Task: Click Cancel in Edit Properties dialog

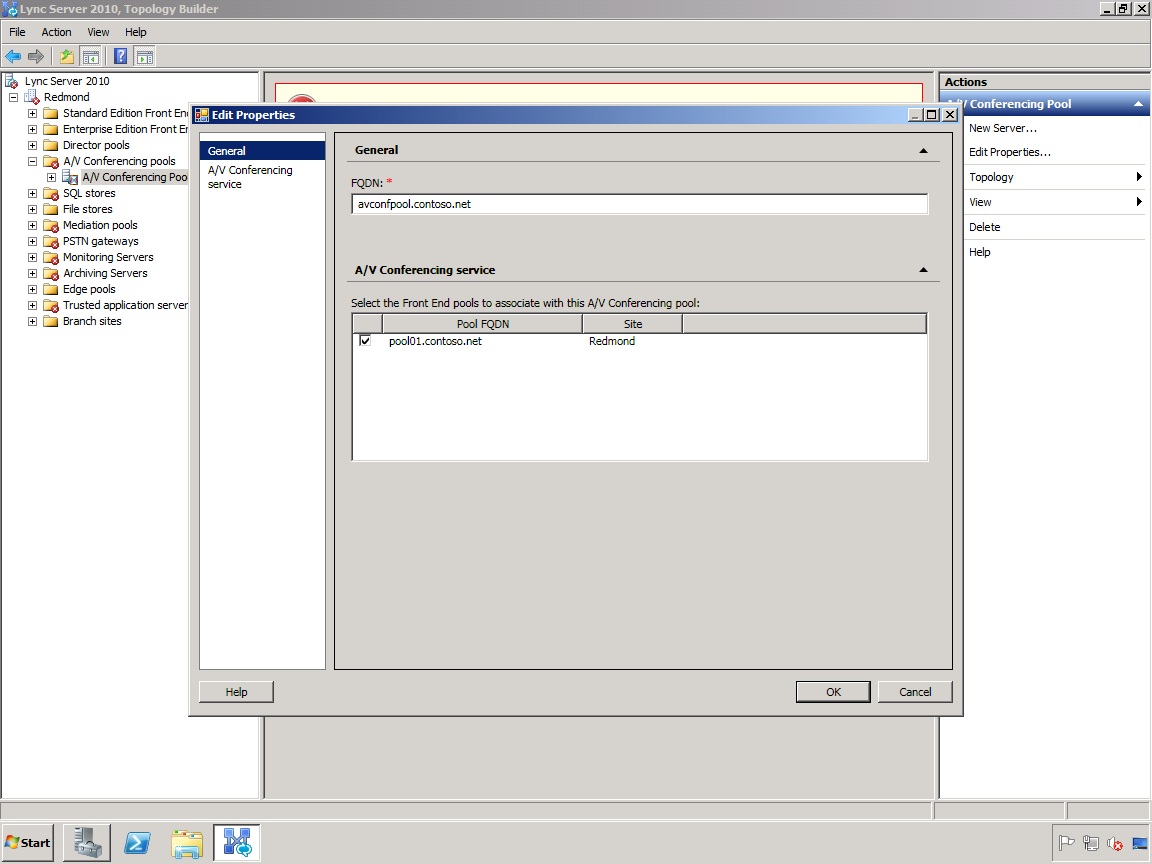Action: coord(915,692)
